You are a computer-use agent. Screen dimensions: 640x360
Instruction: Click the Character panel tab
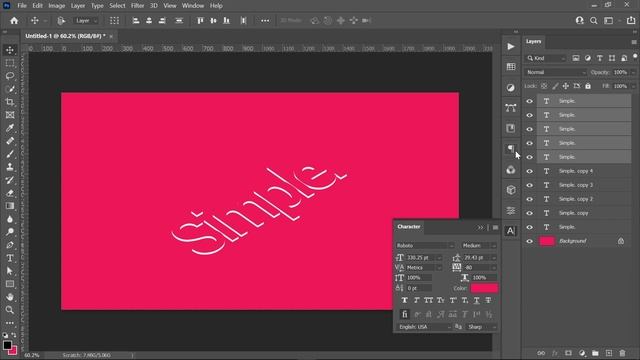[x=409, y=227]
